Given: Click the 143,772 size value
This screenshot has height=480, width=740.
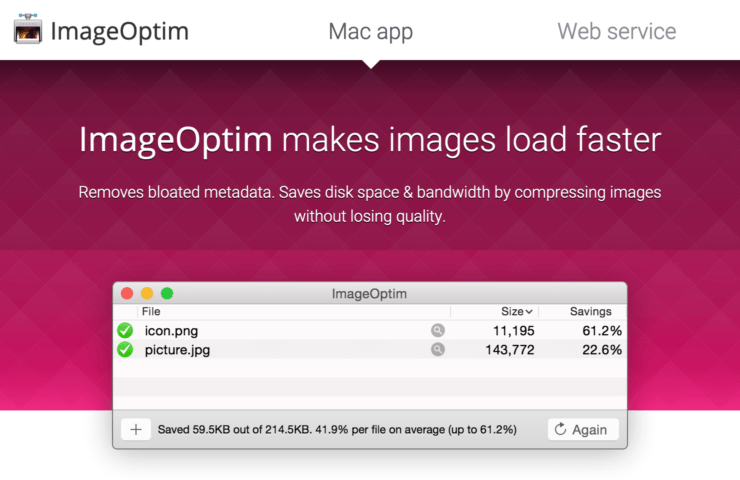Looking at the screenshot, I should tap(510, 350).
